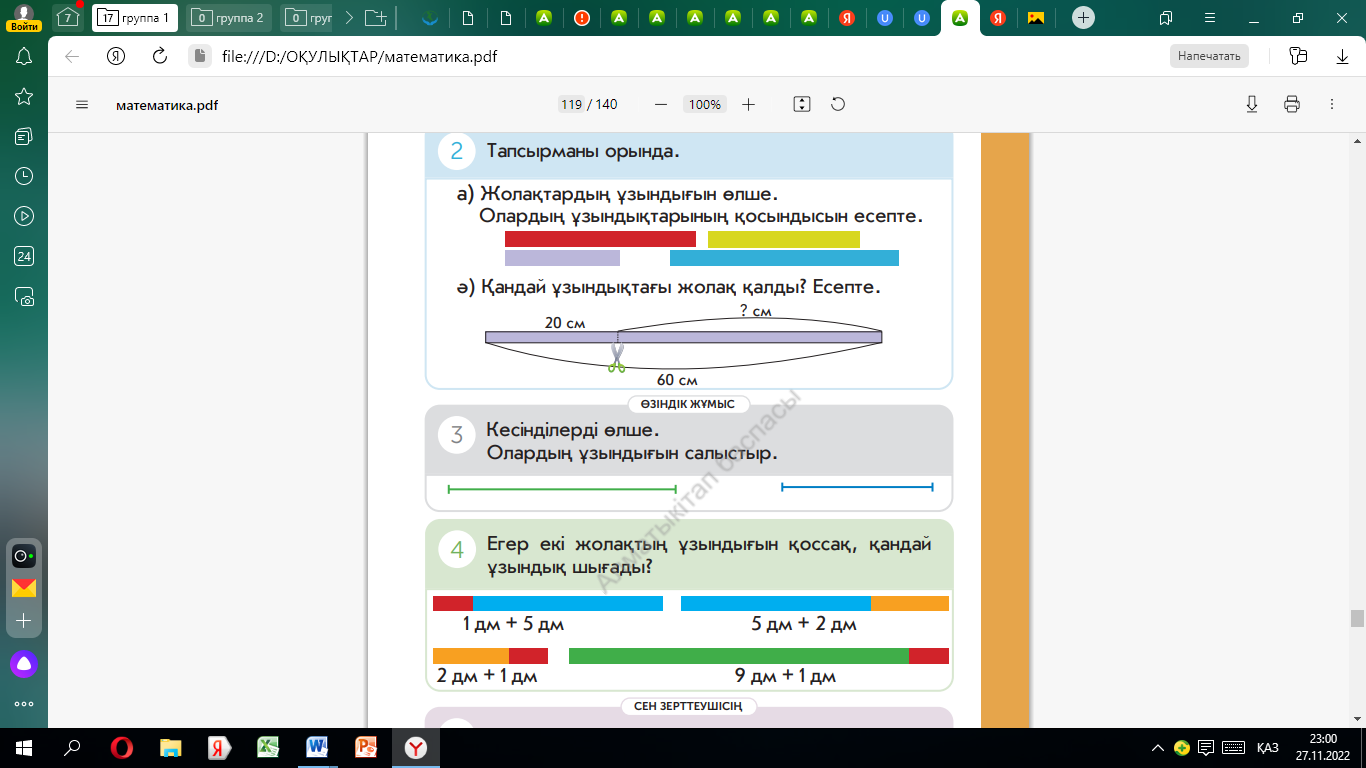The width and height of the screenshot is (1366, 768).
Task: Open bookmarks star in the sidebar
Action: coord(24,96)
